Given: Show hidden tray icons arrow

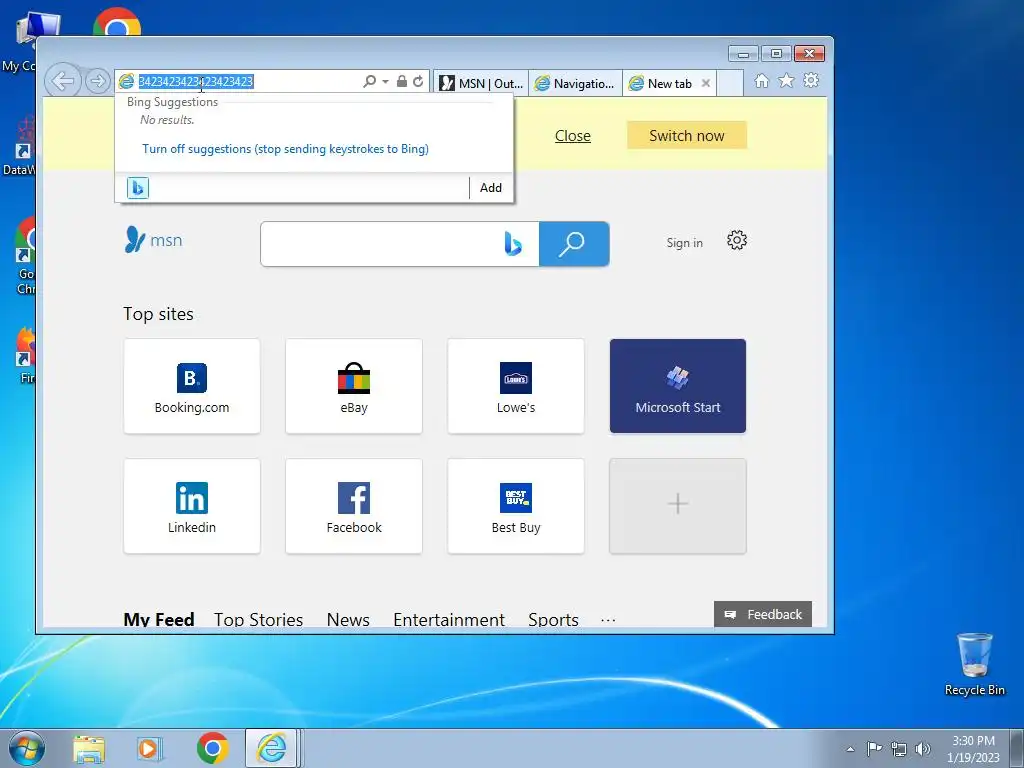Looking at the screenshot, I should [x=850, y=749].
